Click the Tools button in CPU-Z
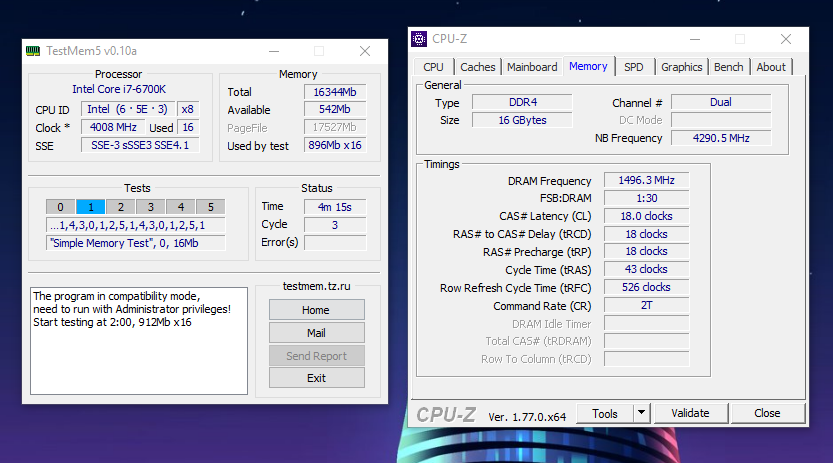This screenshot has height=463, width=833. pos(605,414)
